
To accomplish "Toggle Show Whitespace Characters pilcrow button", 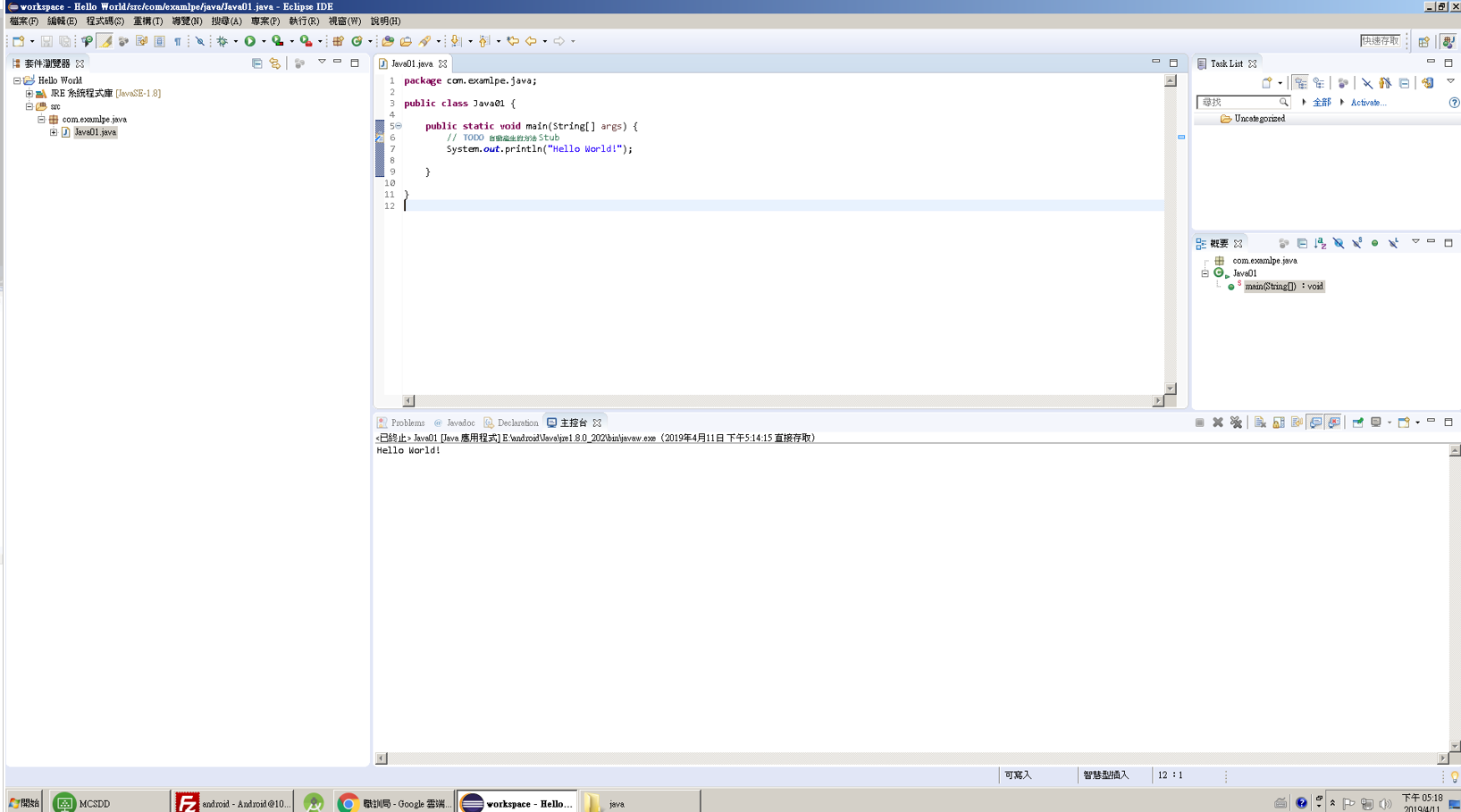I will 178,41.
